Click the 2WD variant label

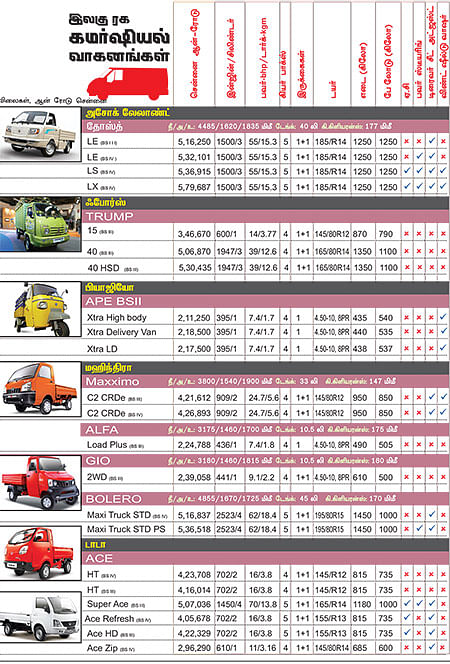click(x=97, y=477)
